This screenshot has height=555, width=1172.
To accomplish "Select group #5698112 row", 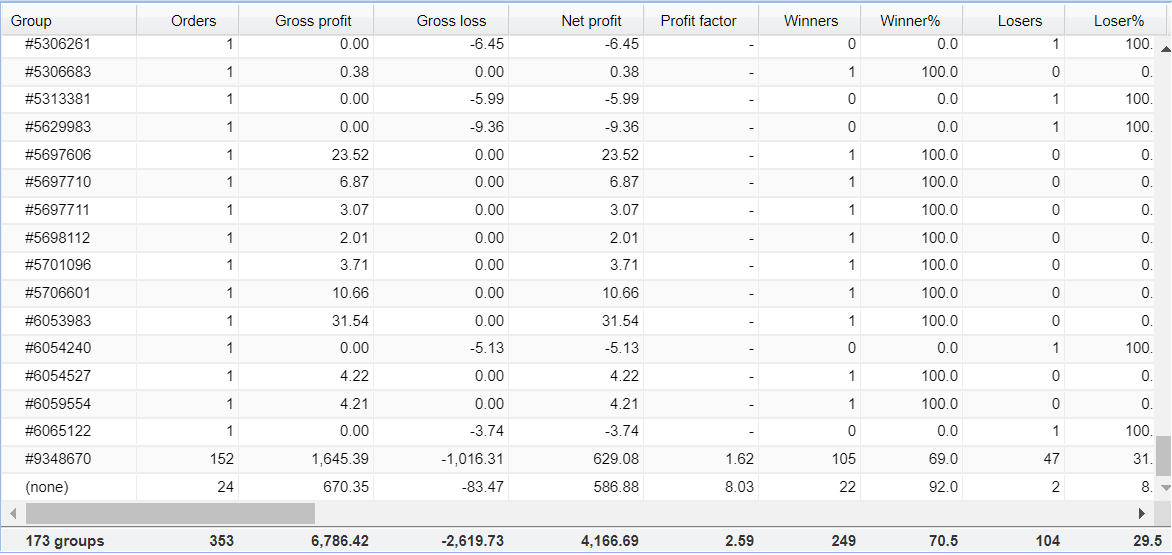I will 578,238.
